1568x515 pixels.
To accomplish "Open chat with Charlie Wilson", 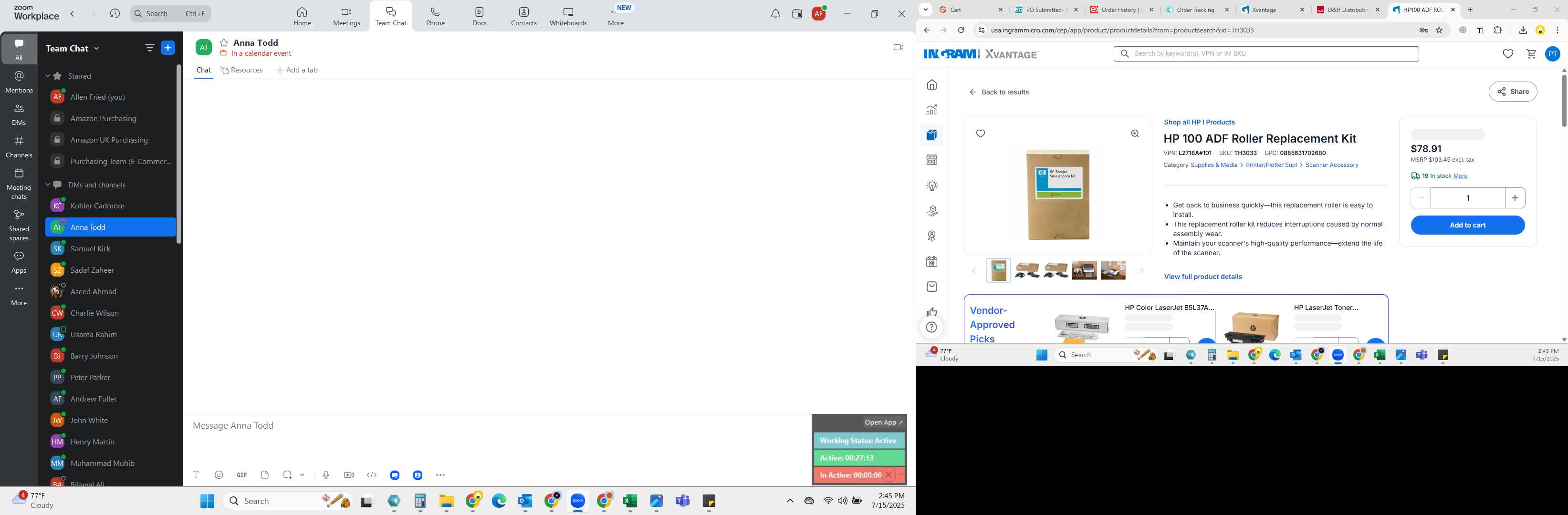I will tap(110, 313).
